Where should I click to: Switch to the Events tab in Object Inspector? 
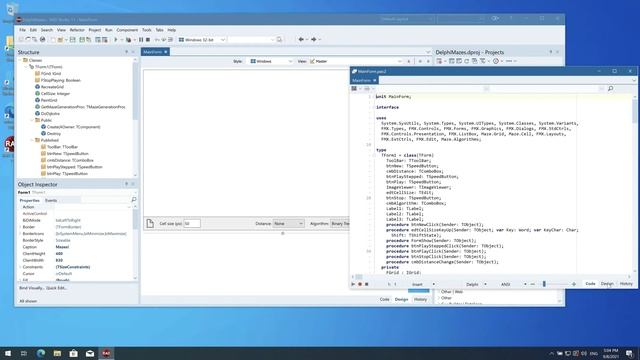pyautogui.click(x=51, y=200)
